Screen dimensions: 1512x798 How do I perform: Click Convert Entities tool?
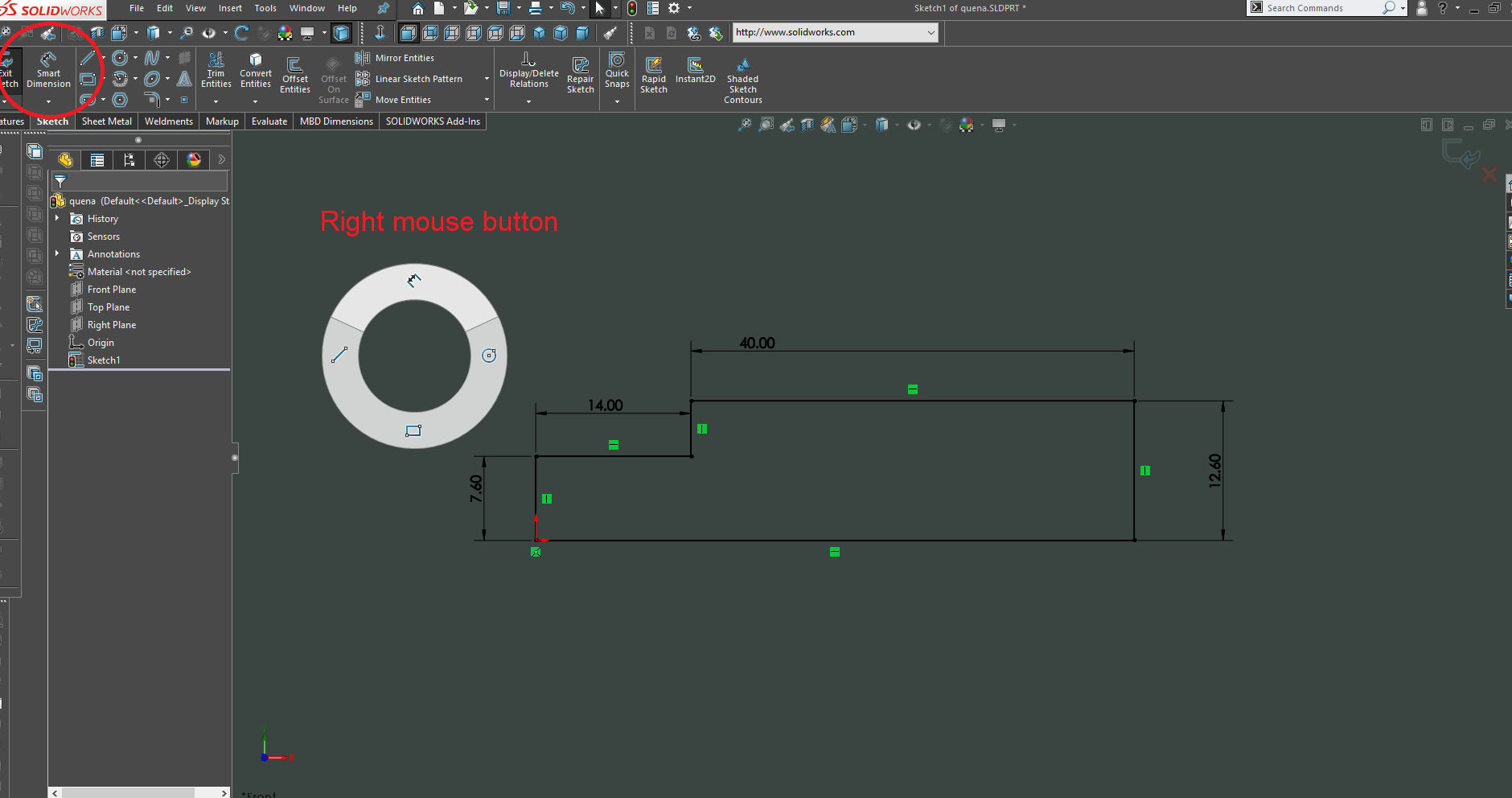256,70
